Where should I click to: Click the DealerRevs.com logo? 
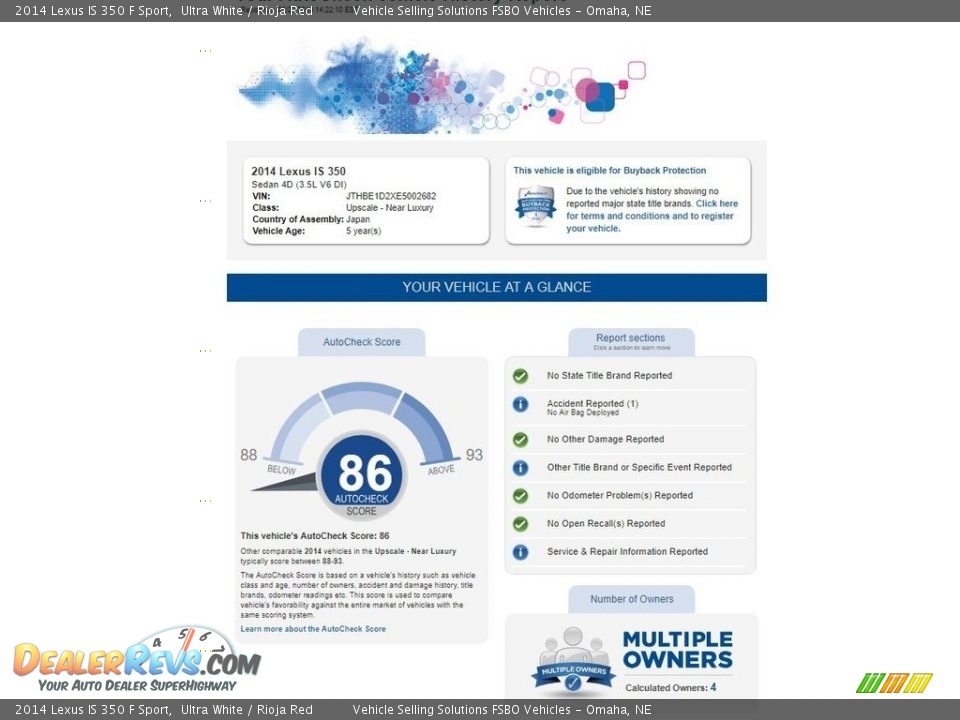coord(138,661)
